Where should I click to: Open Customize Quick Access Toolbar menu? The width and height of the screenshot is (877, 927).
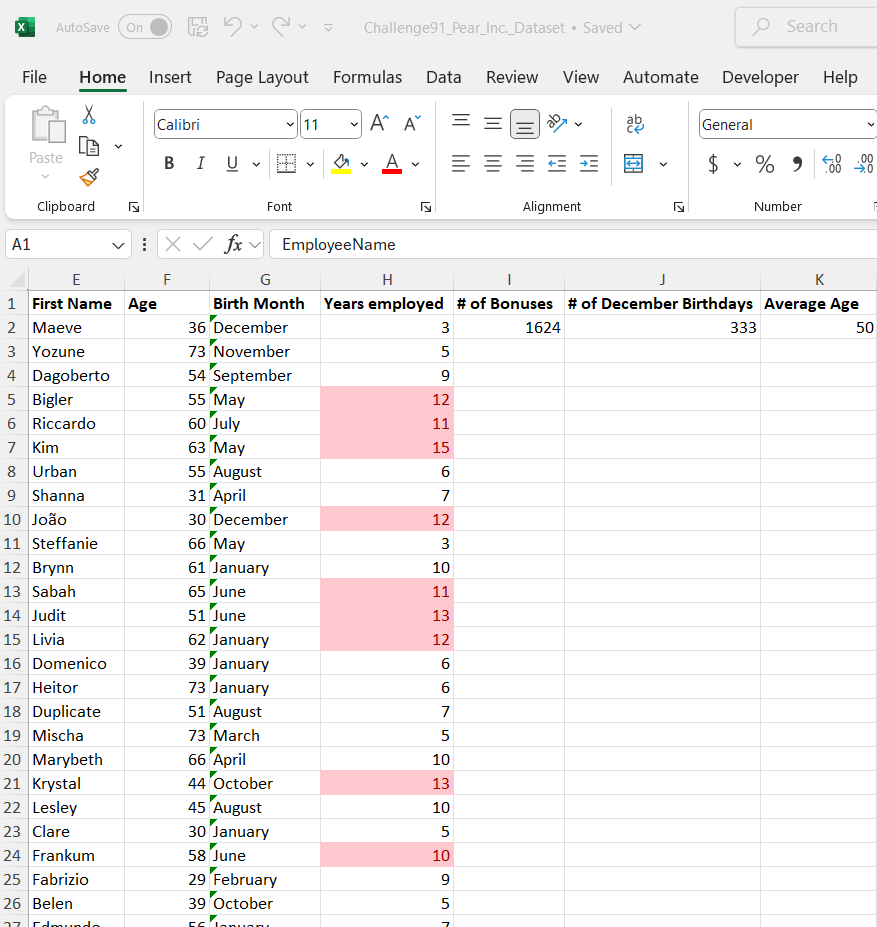coord(328,27)
